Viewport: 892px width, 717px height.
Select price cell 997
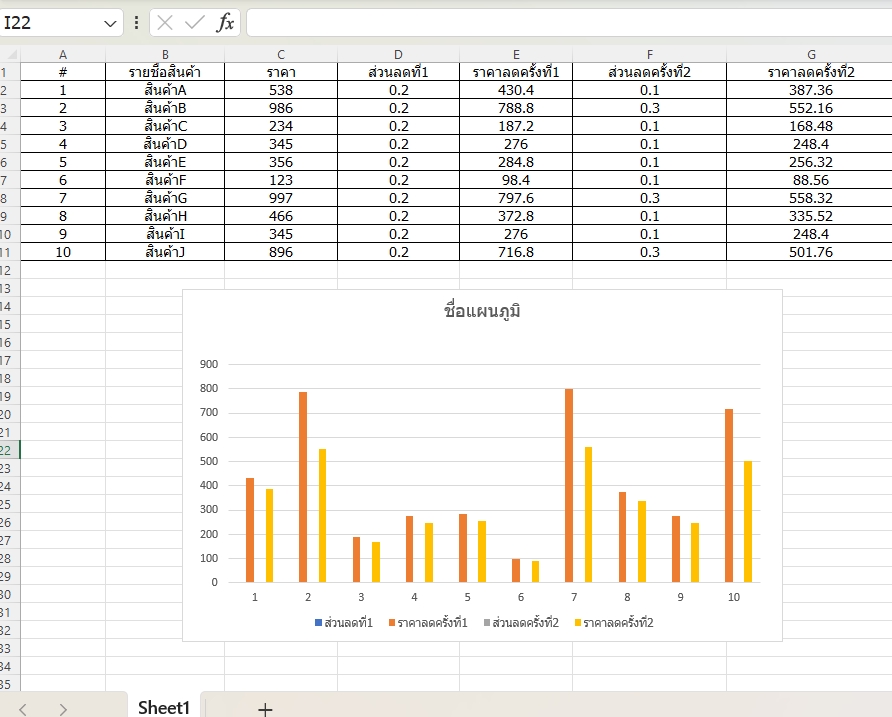(x=281, y=198)
